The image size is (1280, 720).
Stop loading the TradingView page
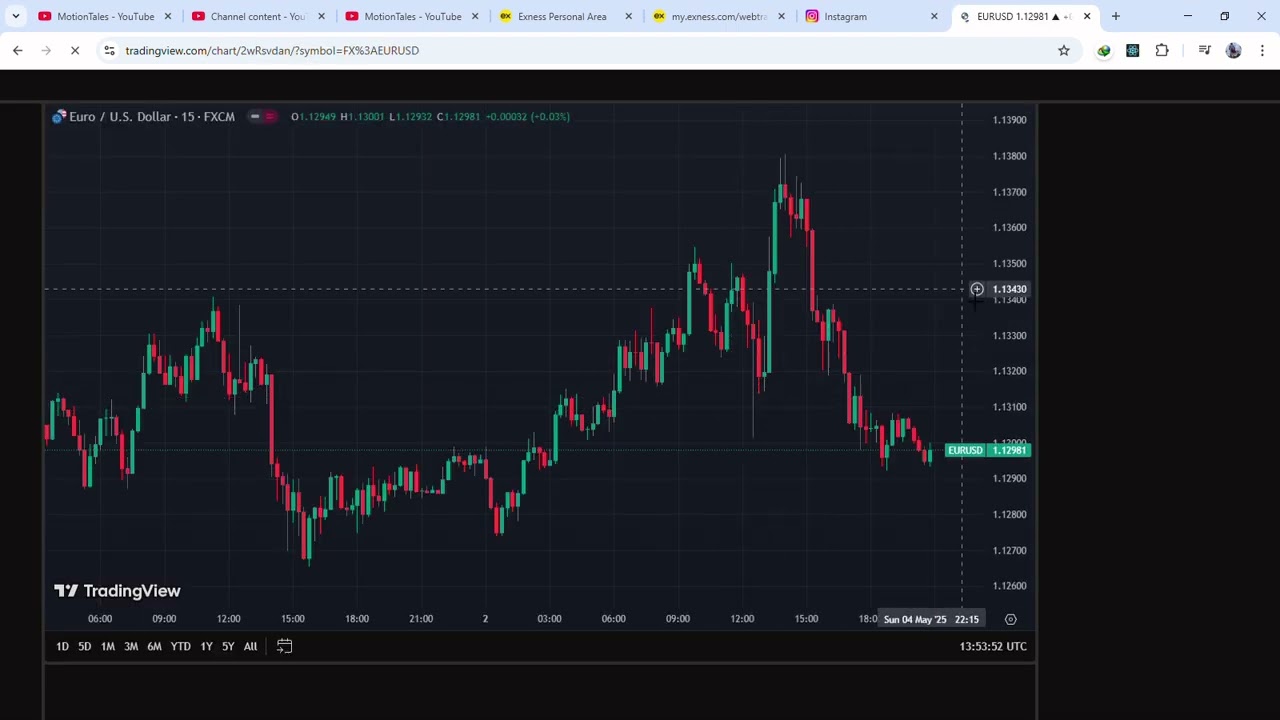click(x=75, y=50)
